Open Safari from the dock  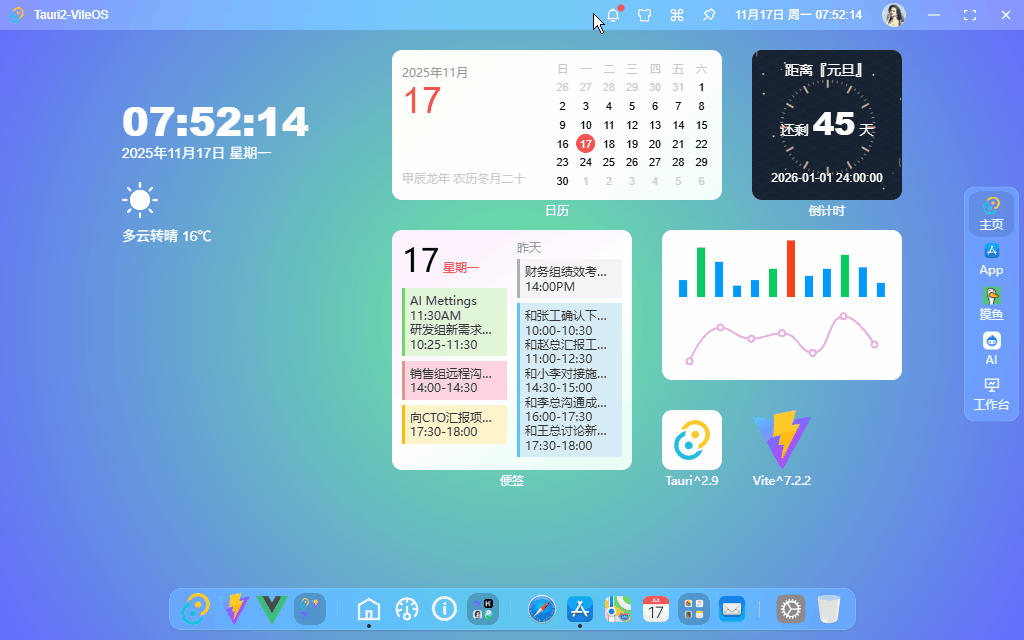541,609
